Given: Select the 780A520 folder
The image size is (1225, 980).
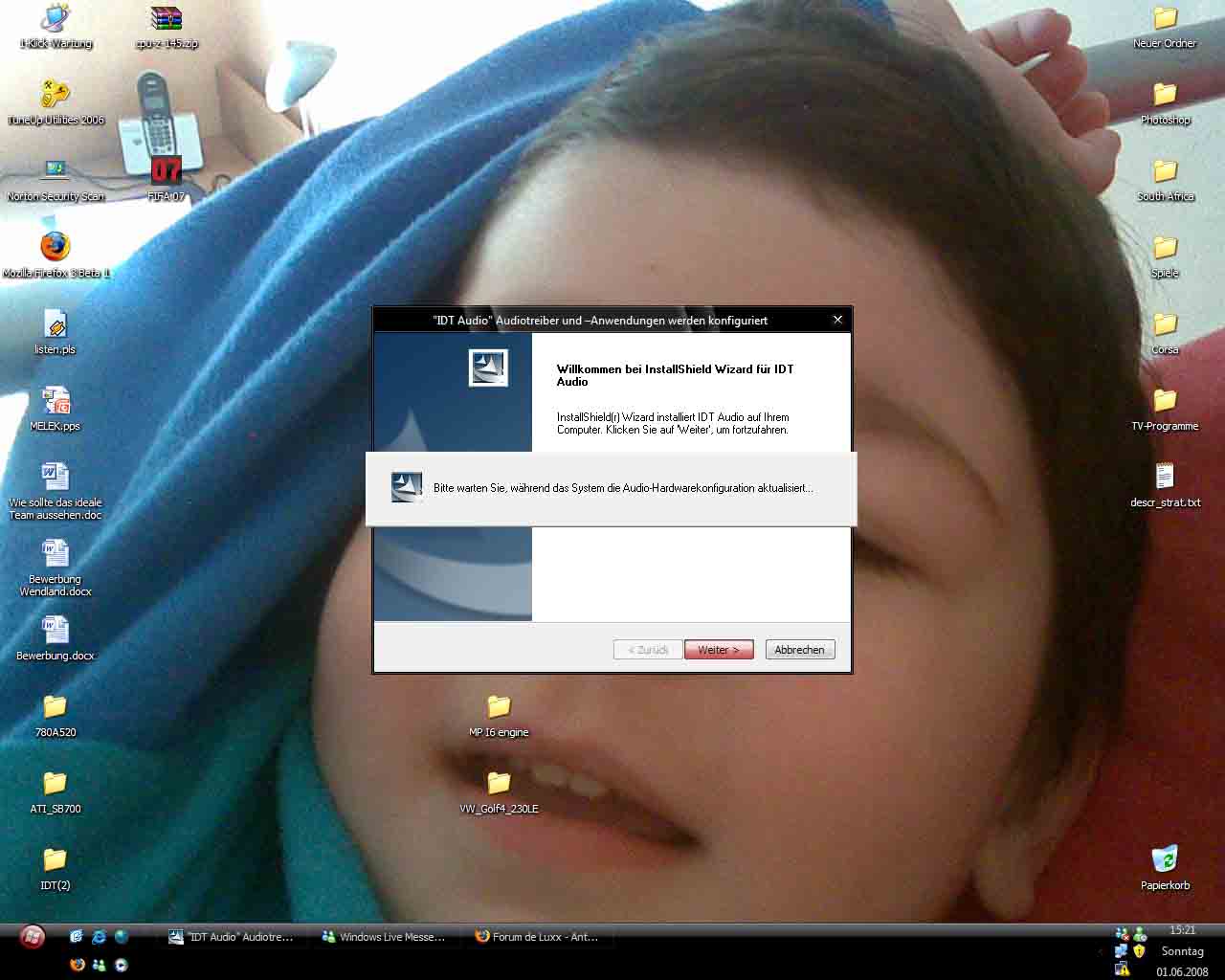Looking at the screenshot, I should click(x=56, y=716).
